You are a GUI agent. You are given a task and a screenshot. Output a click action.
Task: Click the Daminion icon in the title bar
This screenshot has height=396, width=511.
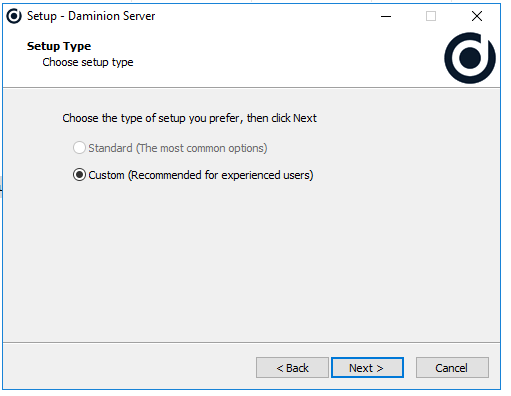coord(14,16)
